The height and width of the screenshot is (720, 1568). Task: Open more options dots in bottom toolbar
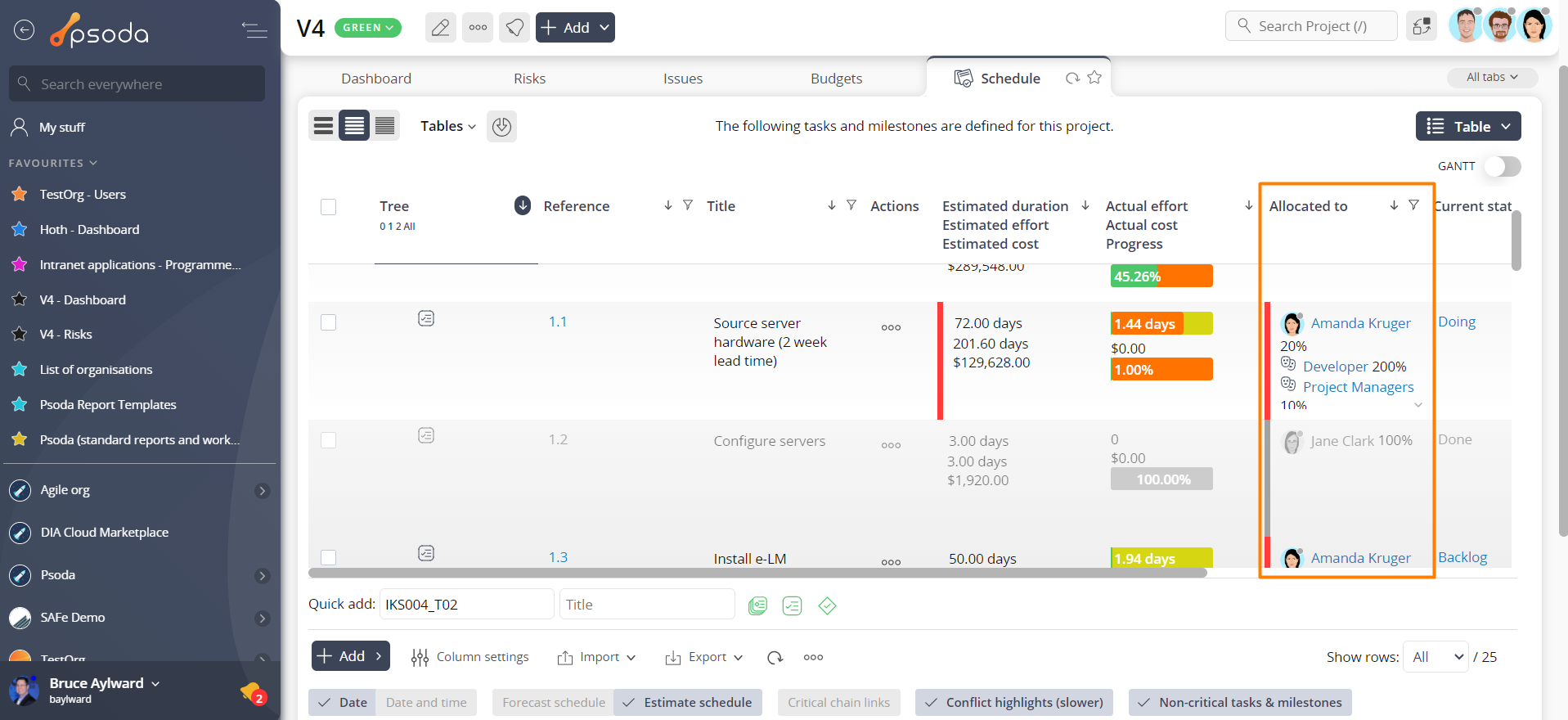[x=813, y=657]
